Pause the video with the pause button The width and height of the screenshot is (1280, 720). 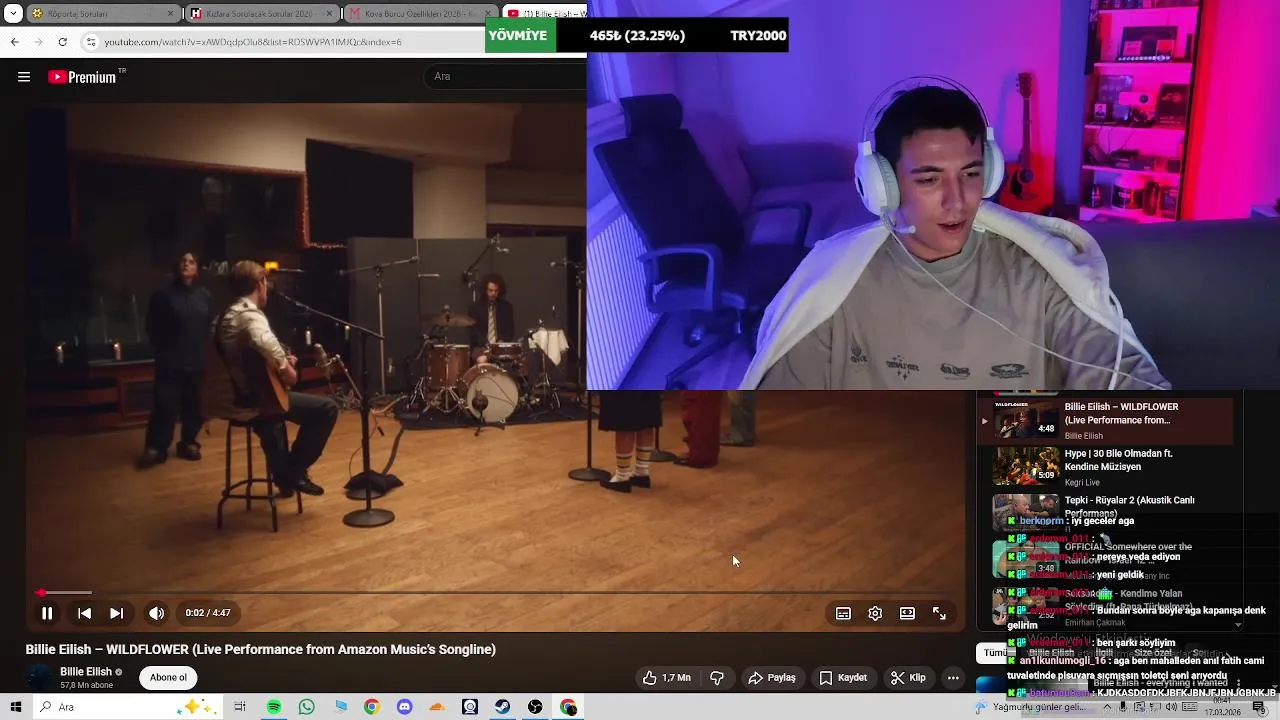pos(46,613)
